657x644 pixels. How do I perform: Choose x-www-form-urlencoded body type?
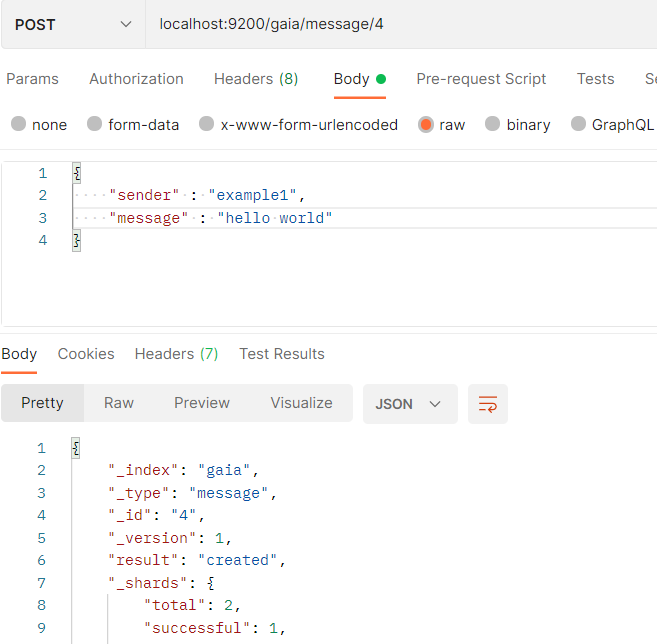pyautogui.click(x=298, y=124)
